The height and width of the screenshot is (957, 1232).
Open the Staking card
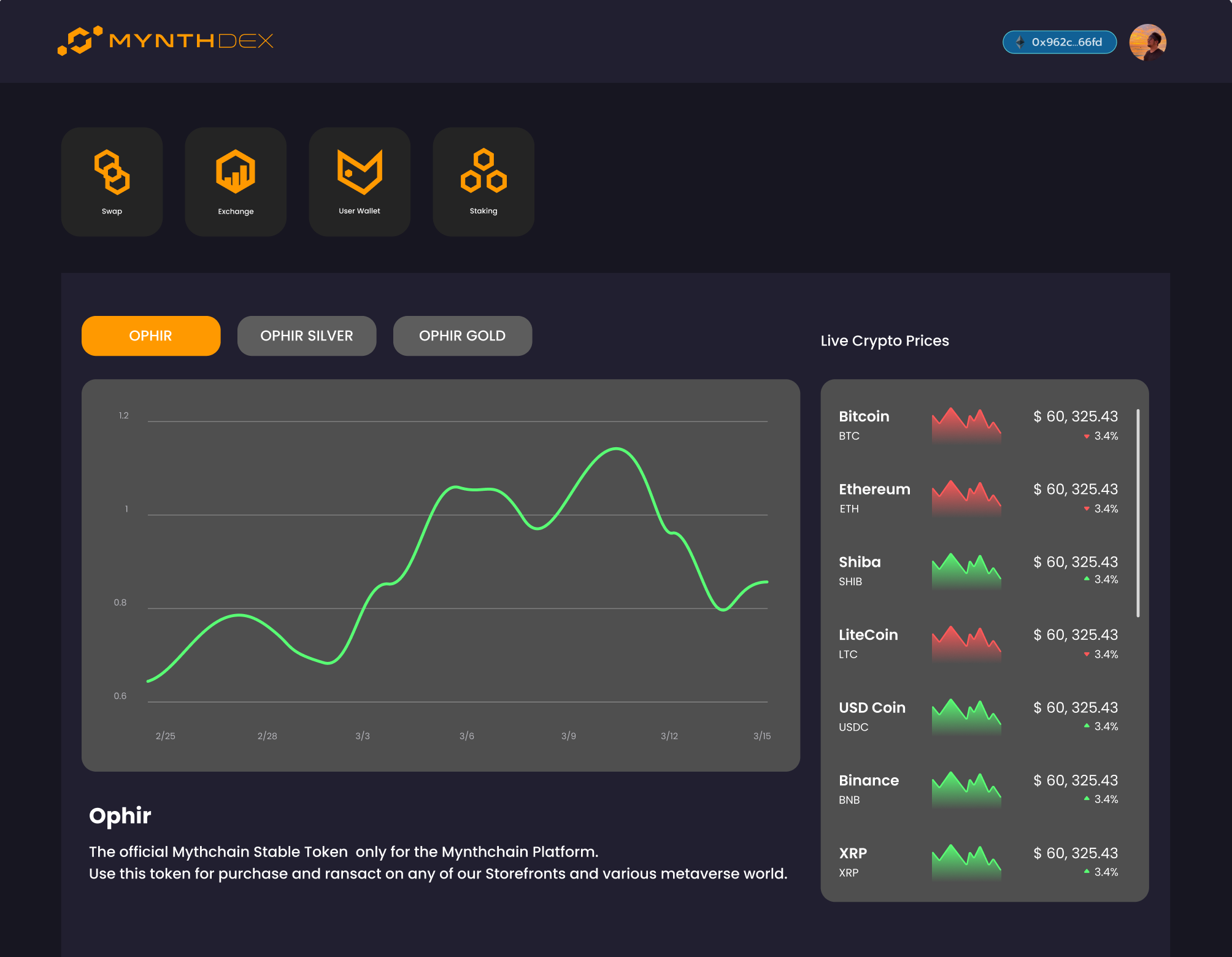(483, 182)
